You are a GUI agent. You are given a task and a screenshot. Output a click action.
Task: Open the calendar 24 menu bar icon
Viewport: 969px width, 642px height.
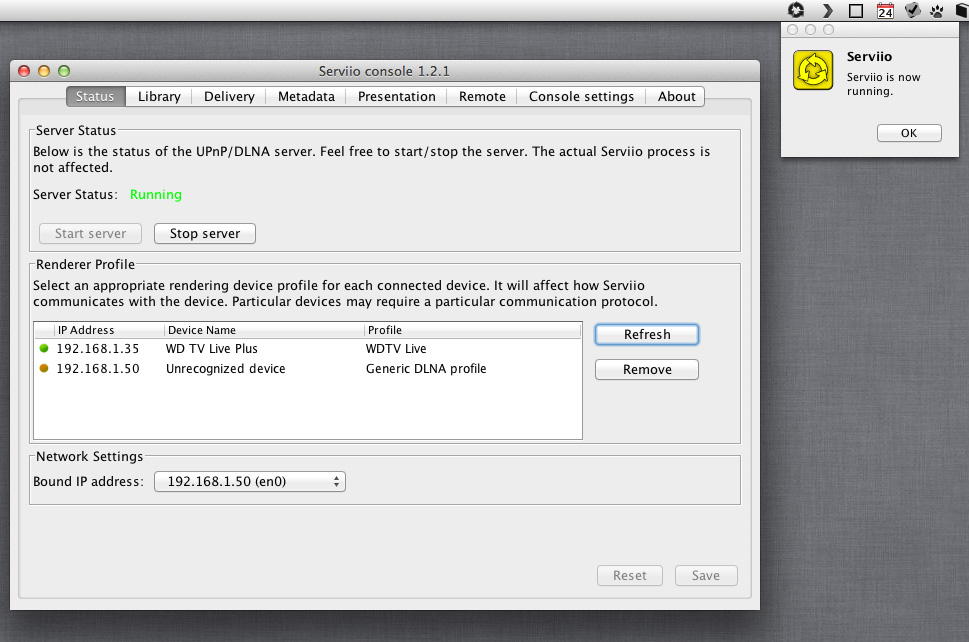(885, 11)
